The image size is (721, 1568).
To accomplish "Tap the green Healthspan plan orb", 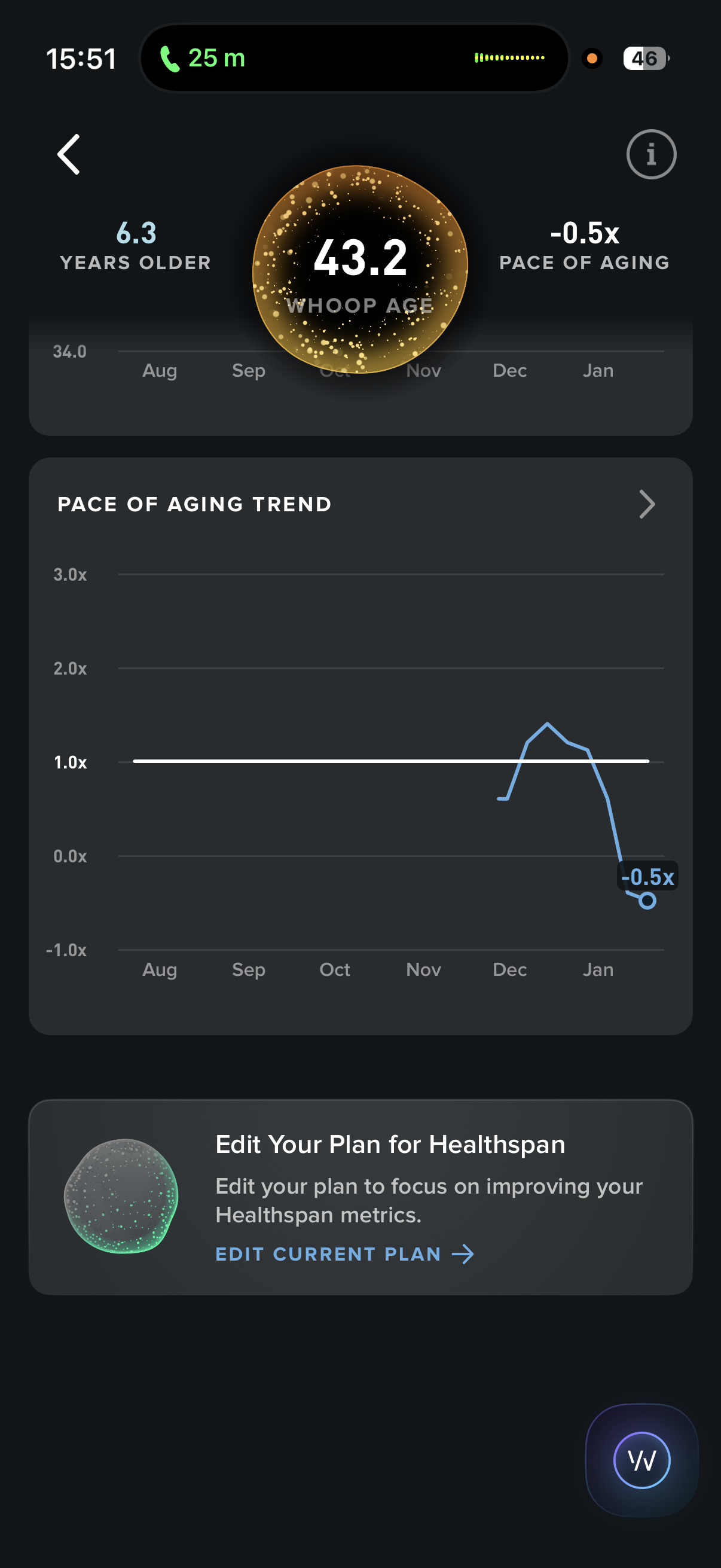I will (x=122, y=1195).
